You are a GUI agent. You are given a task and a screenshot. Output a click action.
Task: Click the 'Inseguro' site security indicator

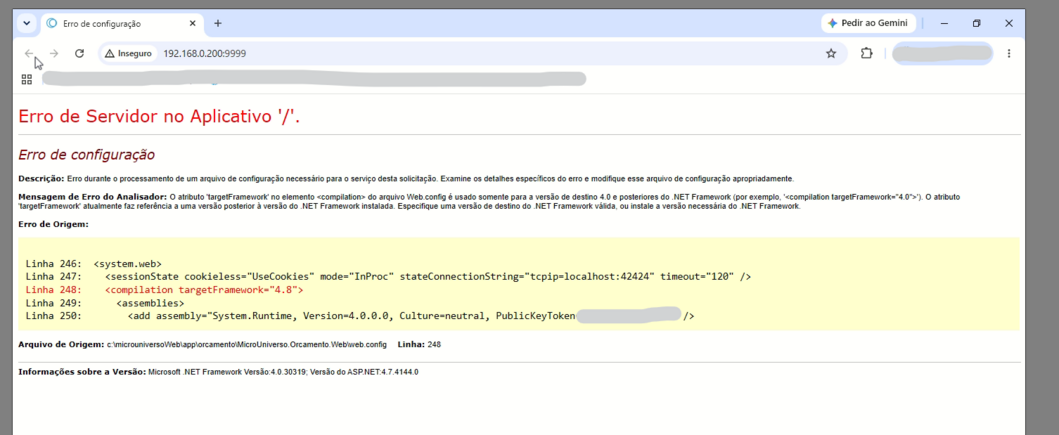click(x=128, y=53)
